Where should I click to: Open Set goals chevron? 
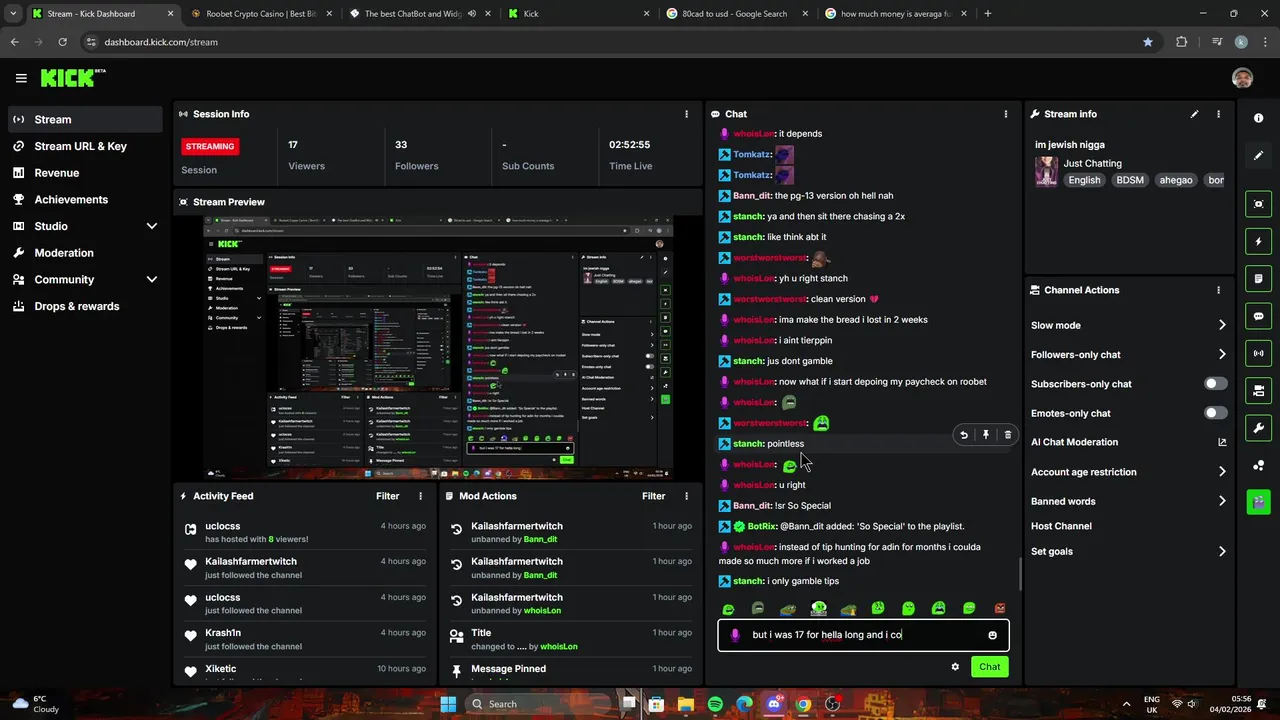(1221, 551)
